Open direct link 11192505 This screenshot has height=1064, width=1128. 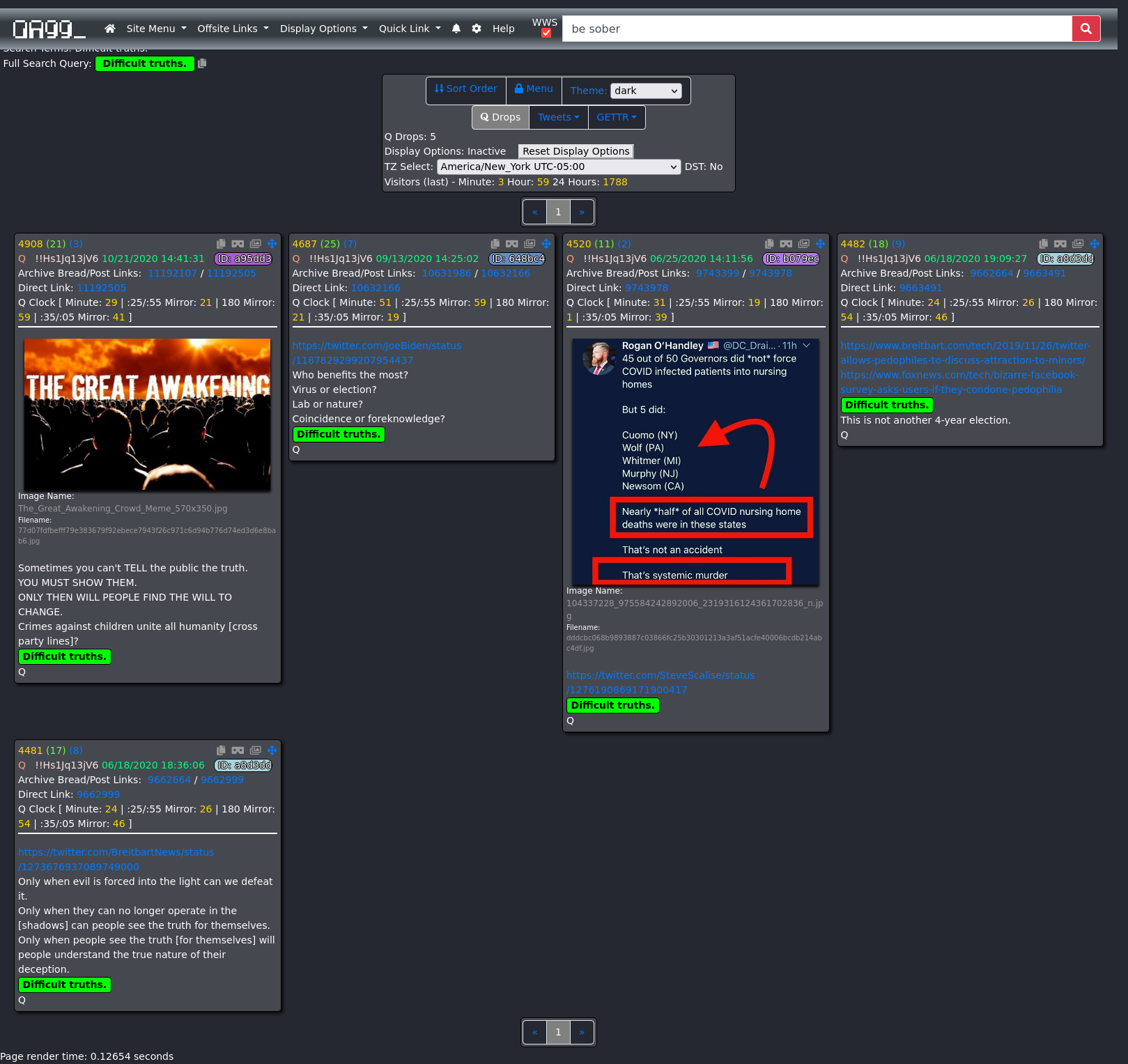101,288
